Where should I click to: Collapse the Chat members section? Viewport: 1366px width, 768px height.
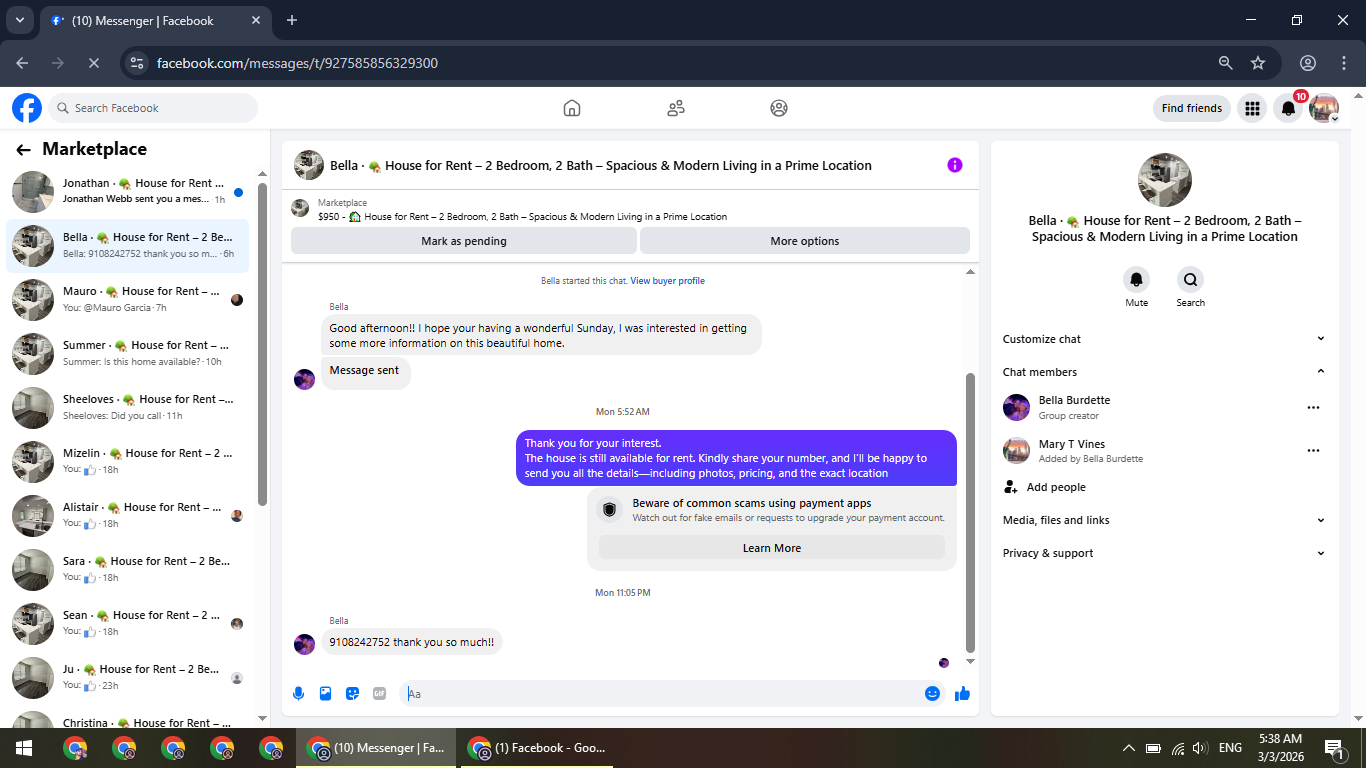pyautogui.click(x=1165, y=372)
